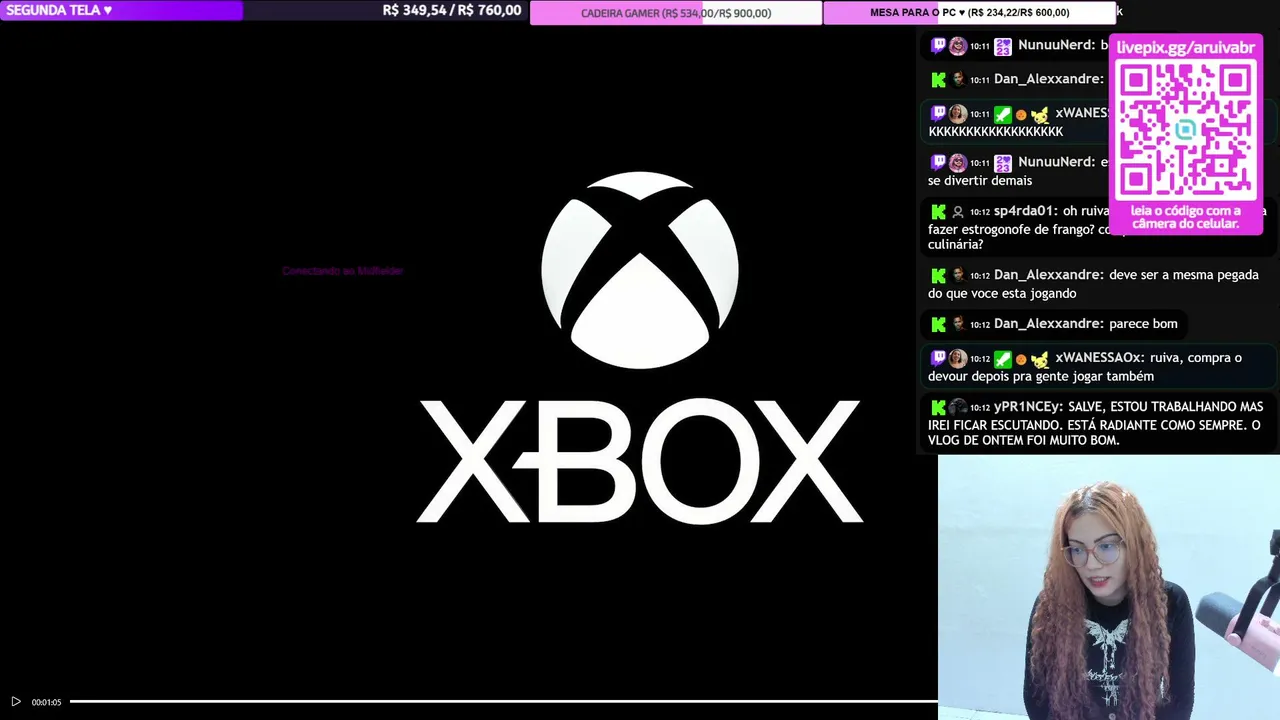Click the sp4rda01 username in chat
The image size is (1280, 720).
click(1026, 211)
